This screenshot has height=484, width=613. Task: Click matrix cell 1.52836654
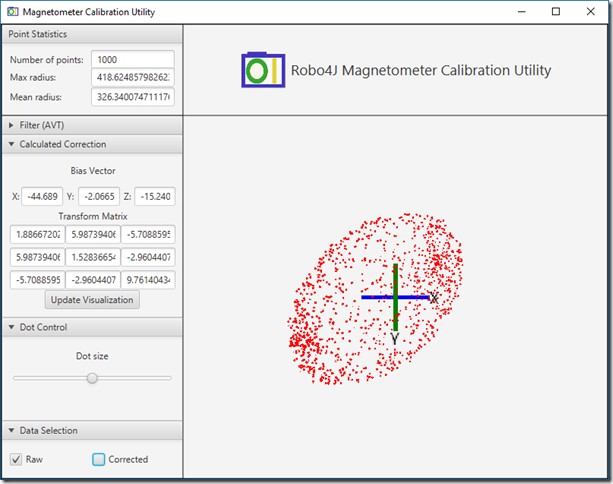point(93,257)
